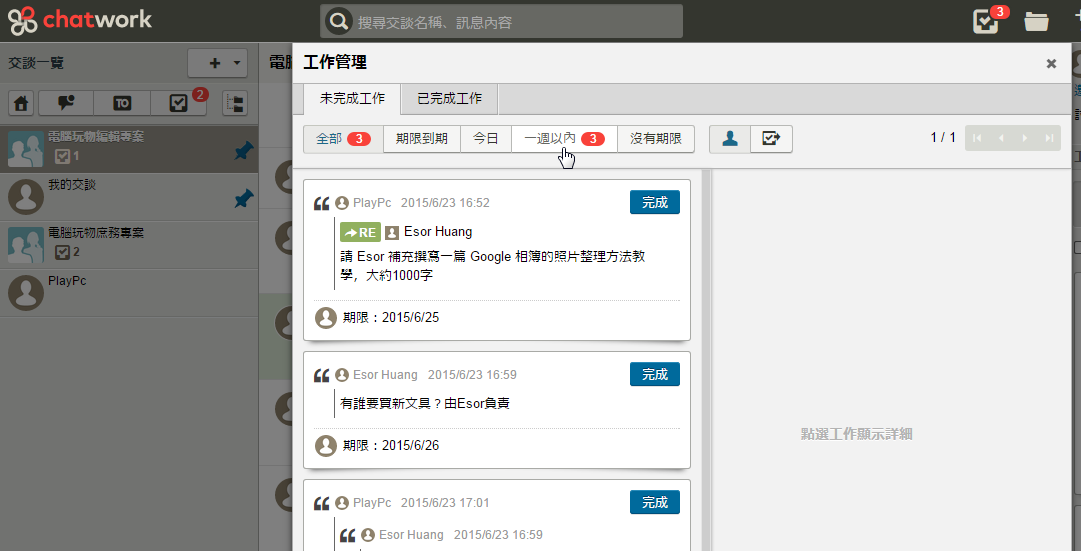
Task: Select the 沒有期限 filter
Action: (656, 139)
